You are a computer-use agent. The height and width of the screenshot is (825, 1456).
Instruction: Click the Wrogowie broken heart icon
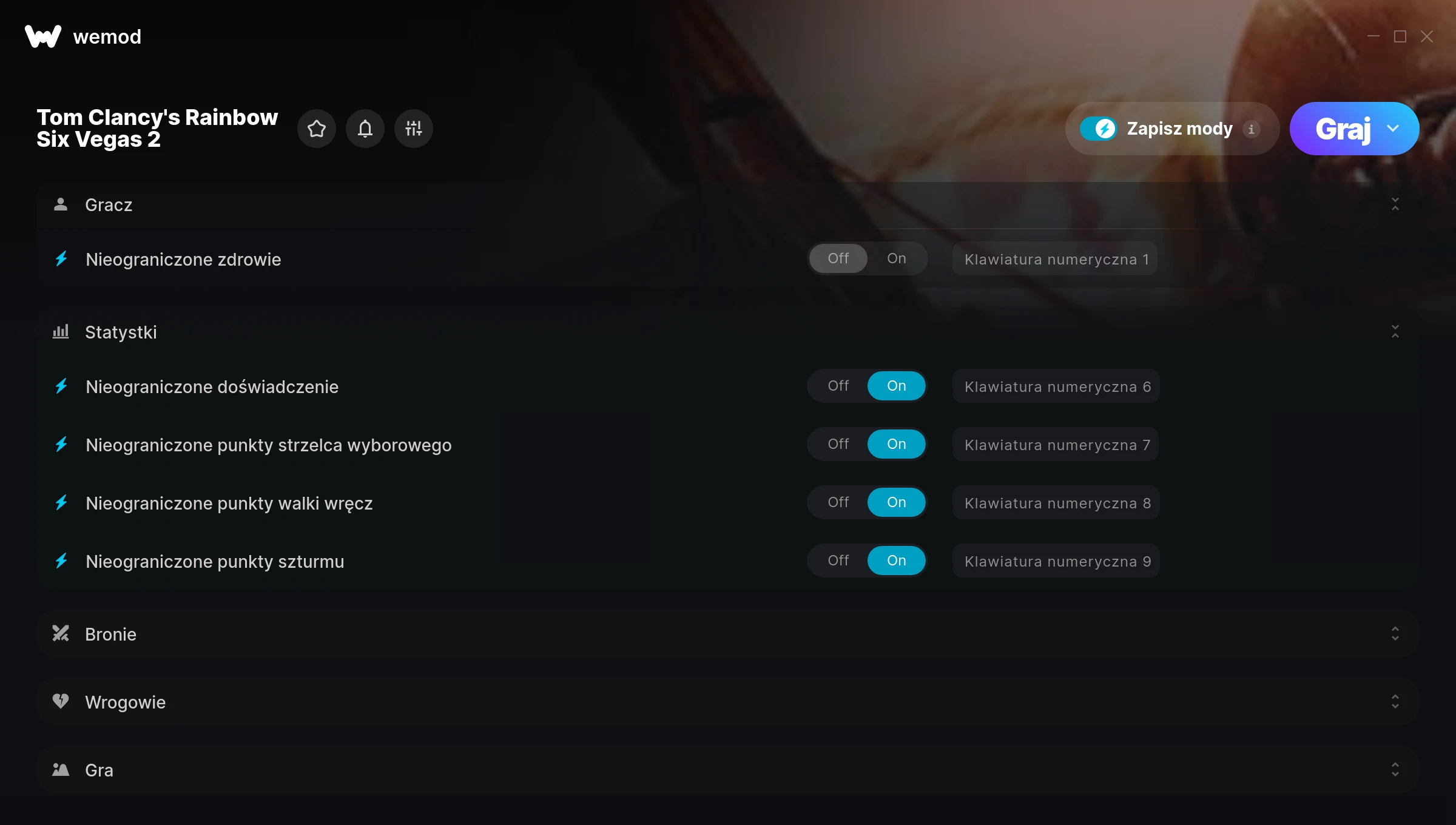pos(61,702)
